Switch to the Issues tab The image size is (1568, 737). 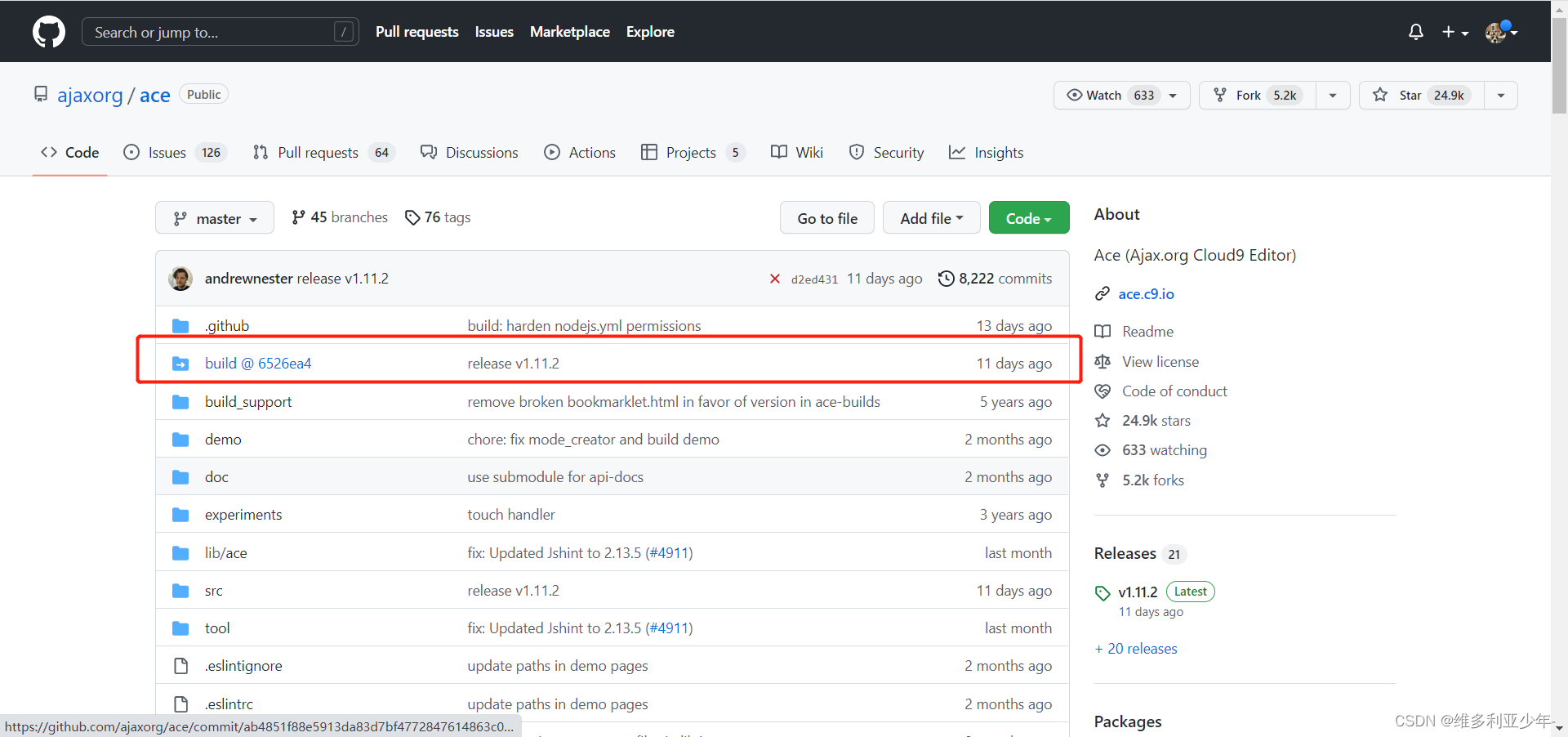[x=166, y=152]
